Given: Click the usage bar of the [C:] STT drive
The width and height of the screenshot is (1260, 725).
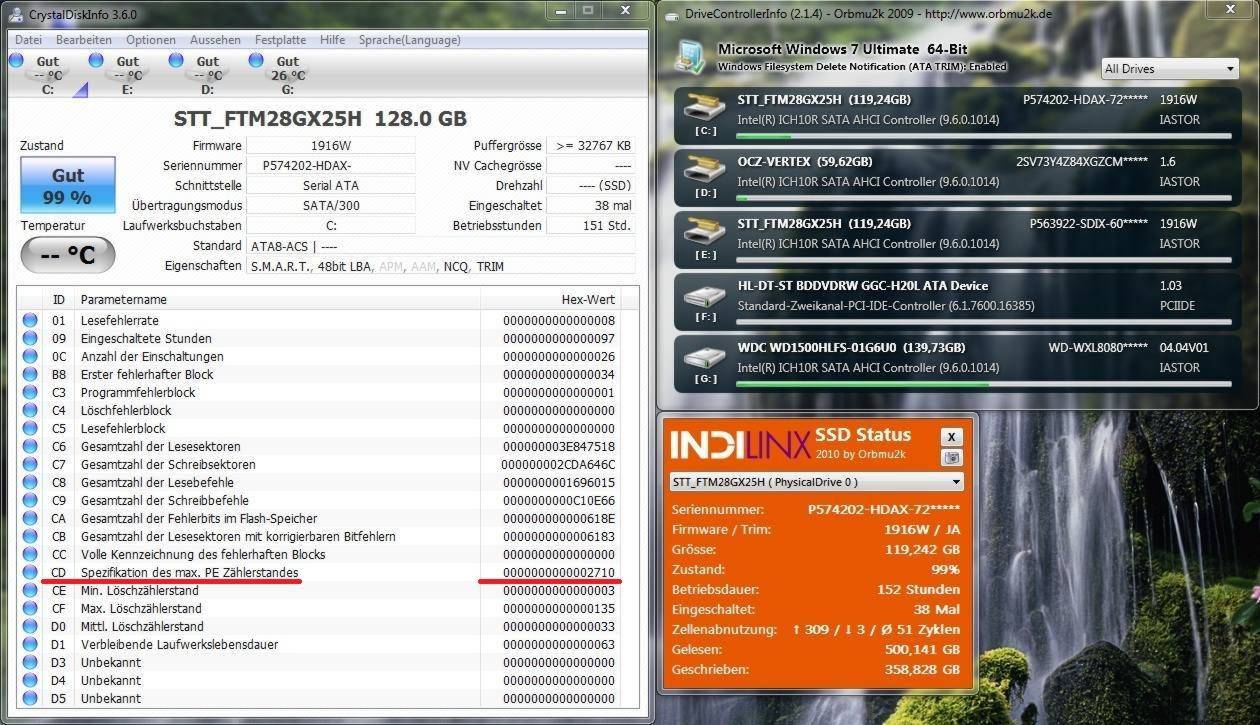Looking at the screenshot, I should [984, 135].
